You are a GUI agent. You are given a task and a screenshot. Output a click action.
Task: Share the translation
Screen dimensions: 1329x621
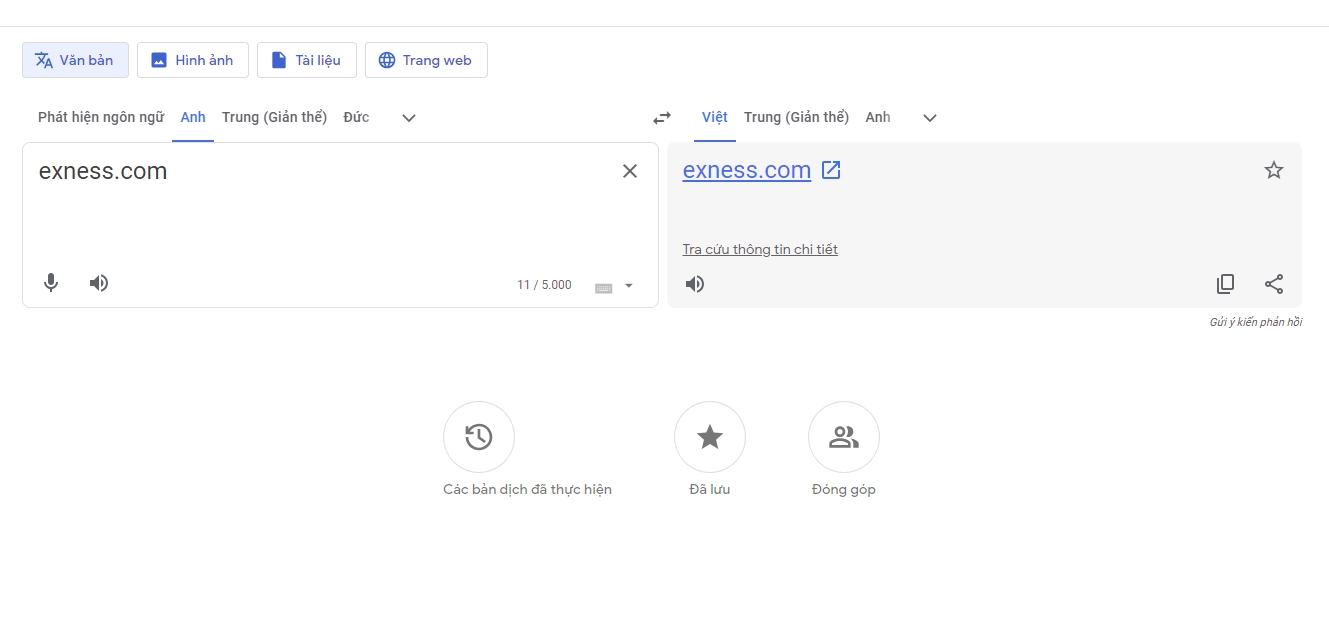pos(1274,284)
